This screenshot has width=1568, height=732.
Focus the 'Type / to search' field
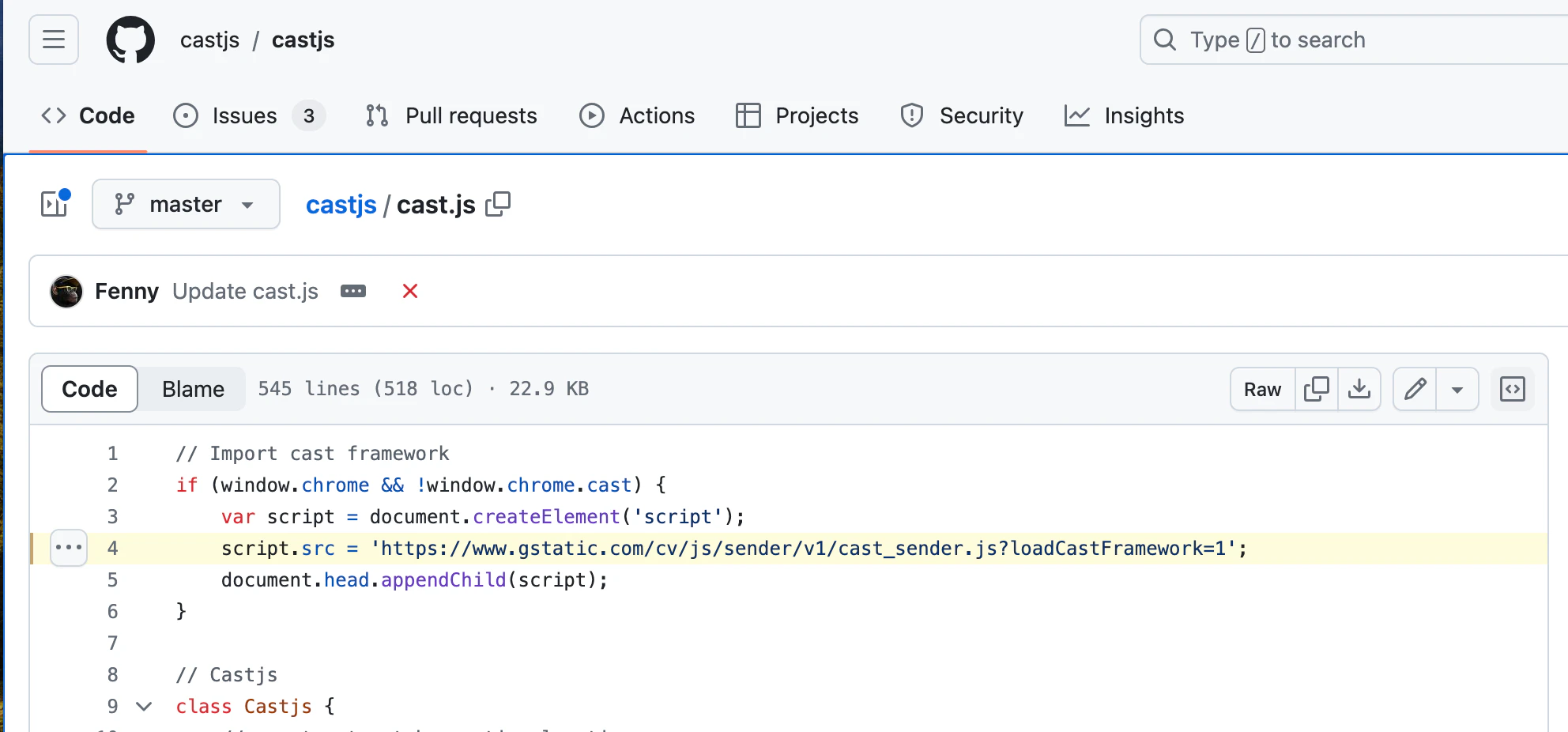(x=1353, y=40)
